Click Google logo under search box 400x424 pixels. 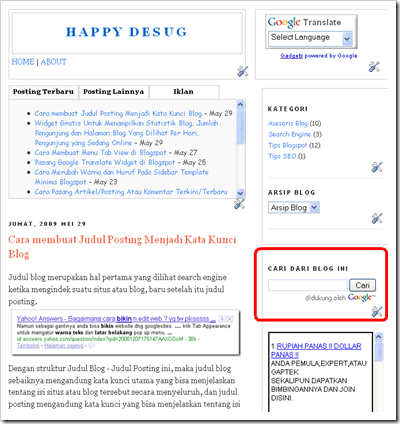(x=361, y=297)
